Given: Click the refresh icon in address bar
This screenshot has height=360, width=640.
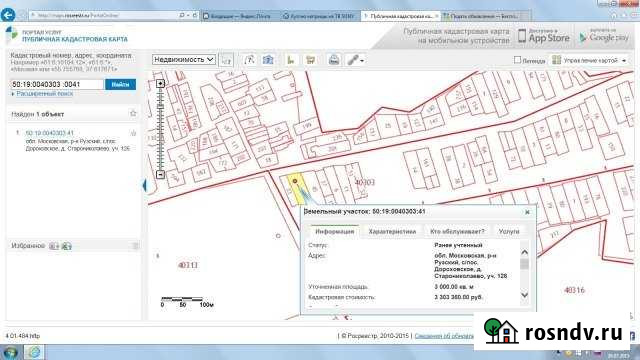Looking at the screenshot, I should pos(195,16).
